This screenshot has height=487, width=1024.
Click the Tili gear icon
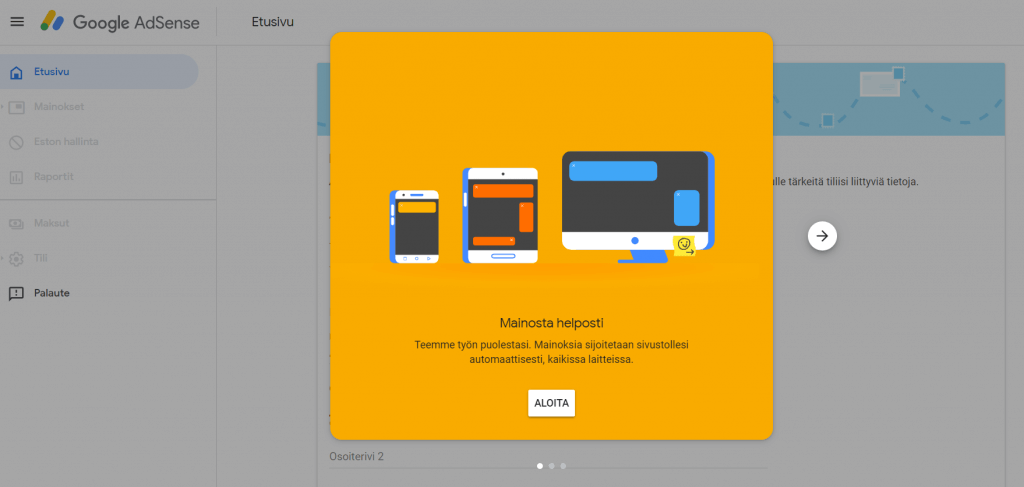16,258
